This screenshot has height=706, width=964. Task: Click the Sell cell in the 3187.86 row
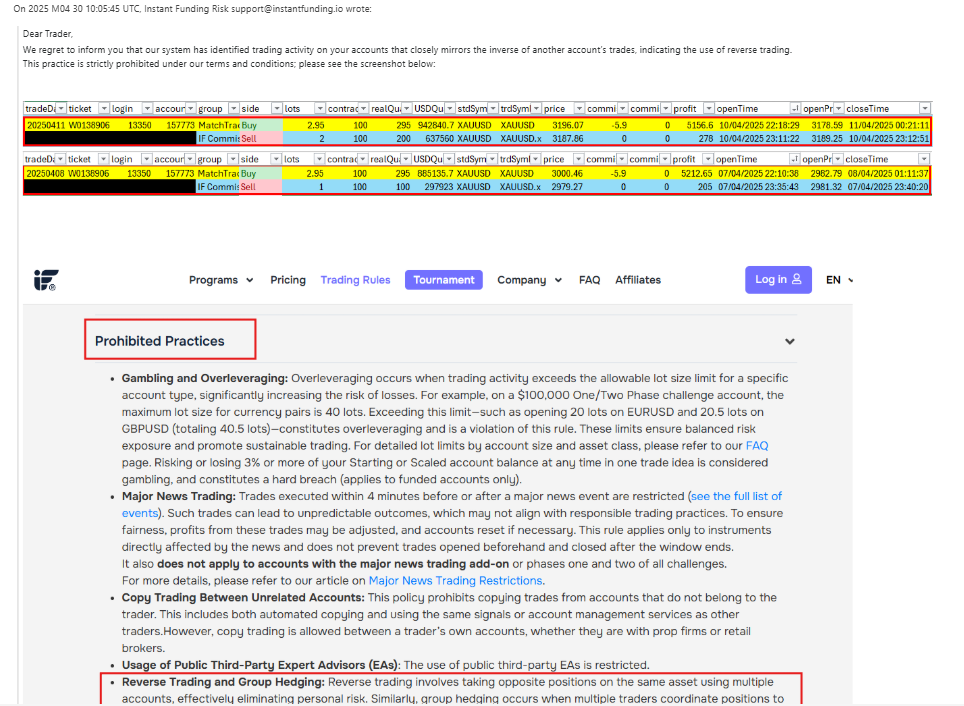[261, 139]
